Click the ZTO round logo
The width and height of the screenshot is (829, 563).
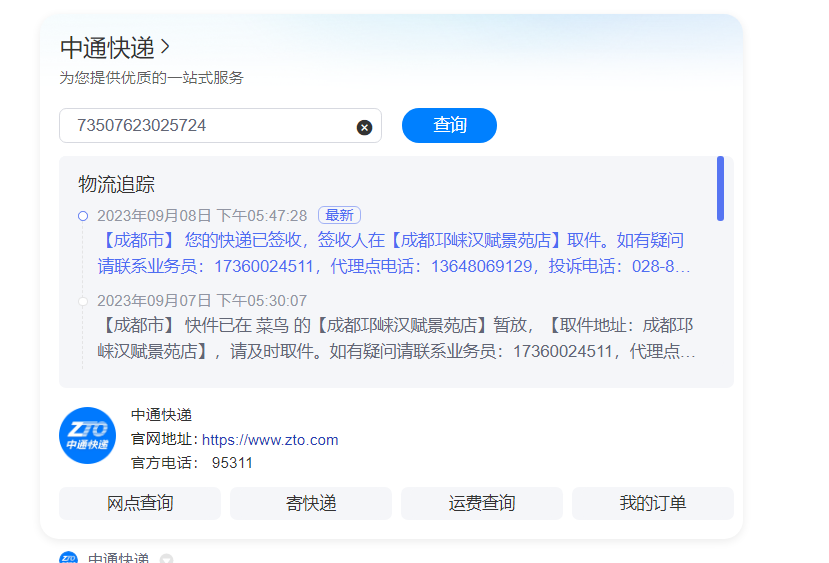[x=87, y=436]
